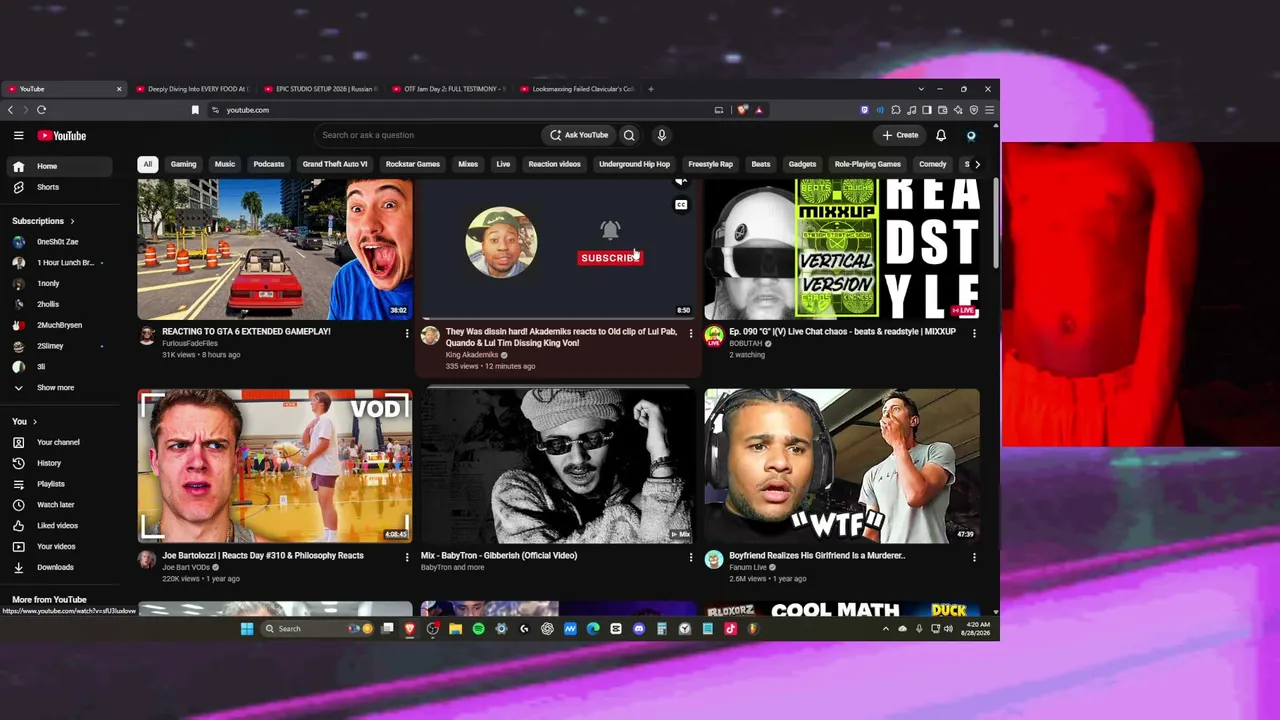The image size is (1280, 720).
Task: Open YouTube notifications bell
Action: pyautogui.click(x=941, y=135)
